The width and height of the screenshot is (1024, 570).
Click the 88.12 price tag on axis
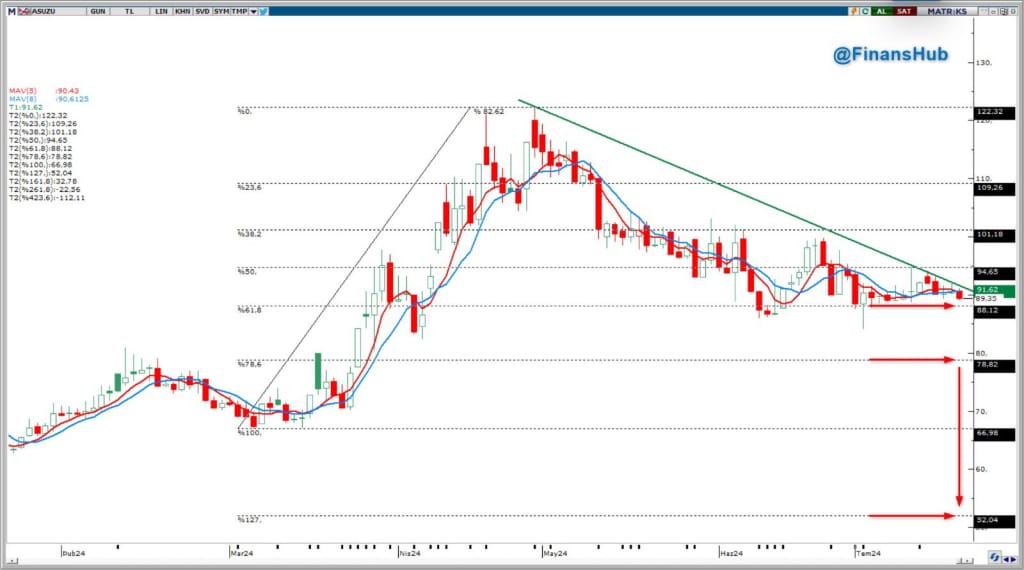click(x=994, y=311)
